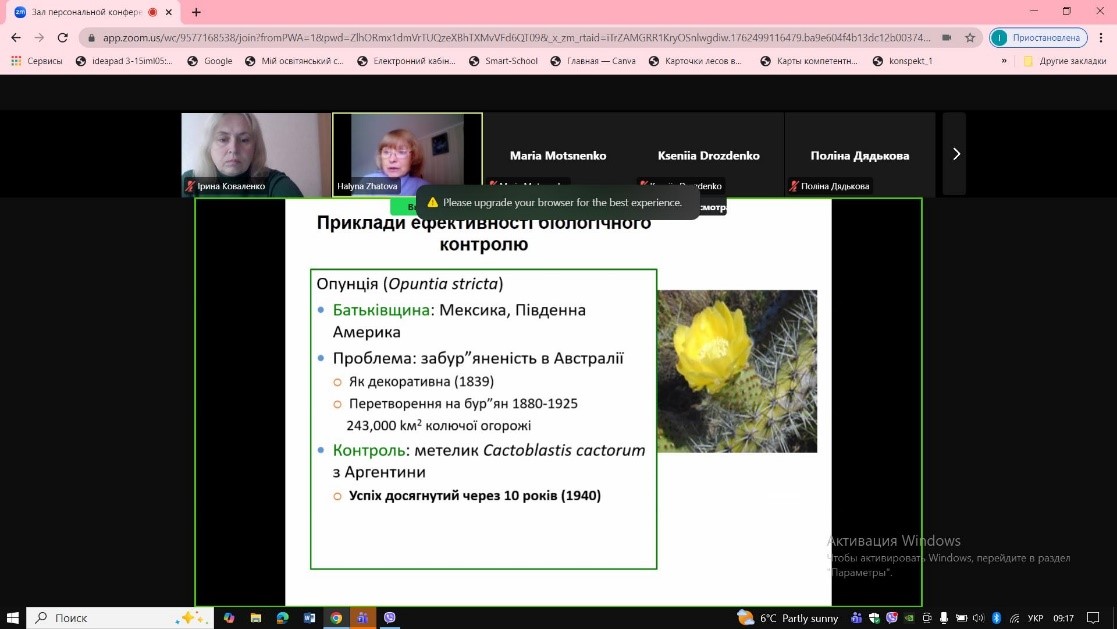Open the Viber icon in the taskbar

[389, 618]
